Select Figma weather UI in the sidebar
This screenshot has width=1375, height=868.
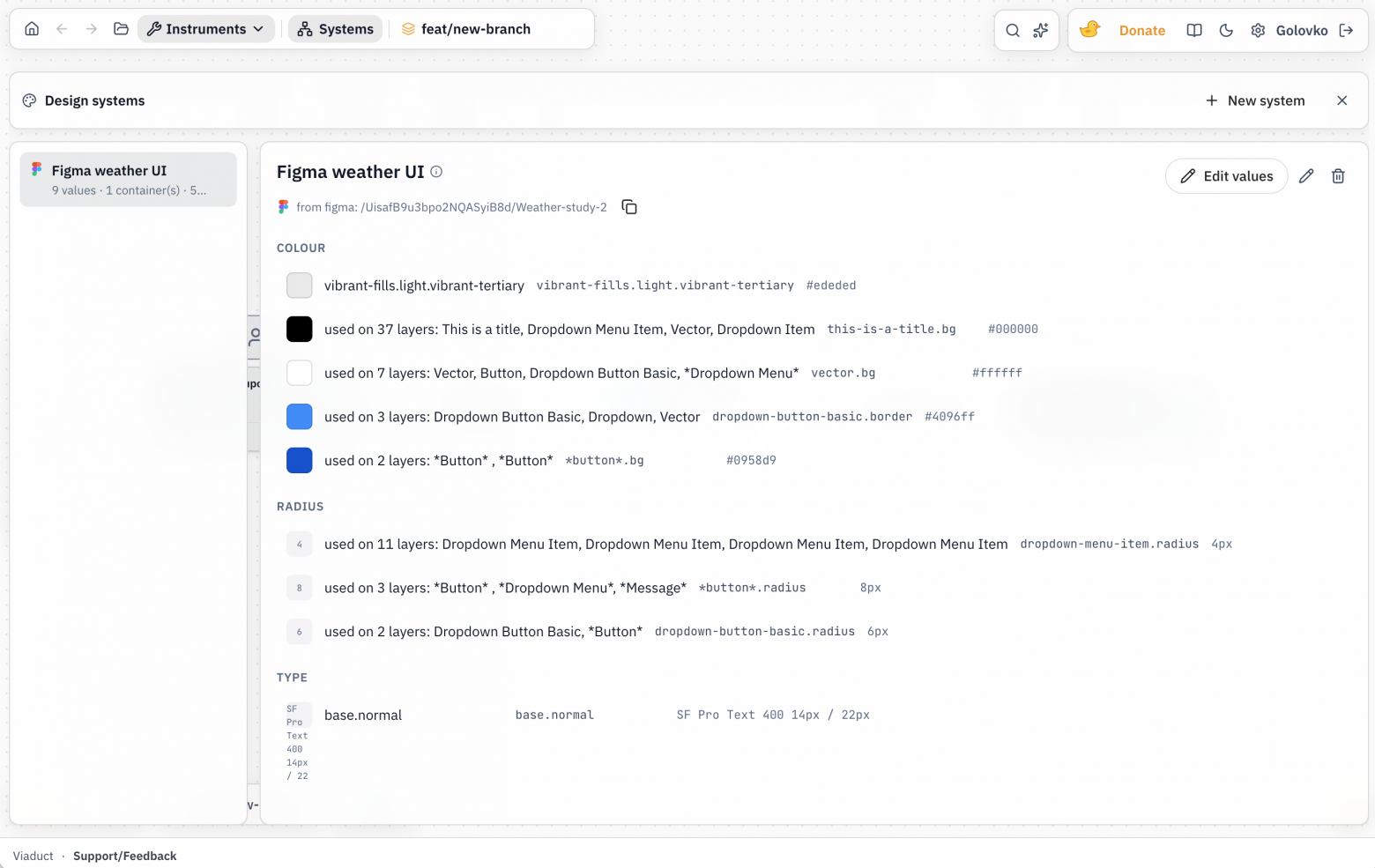tap(129, 180)
